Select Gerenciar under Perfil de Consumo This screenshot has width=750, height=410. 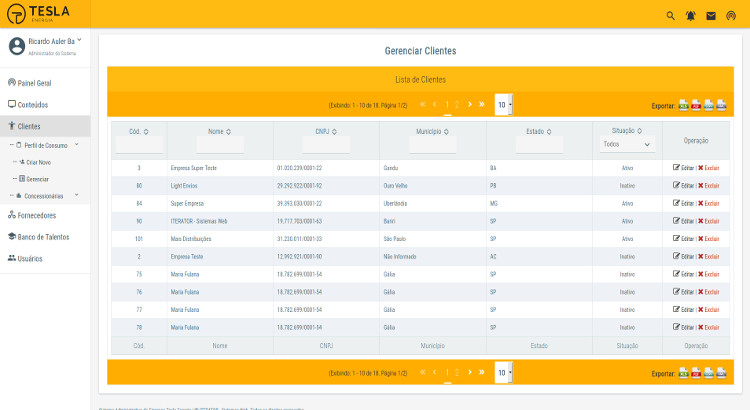click(x=34, y=179)
